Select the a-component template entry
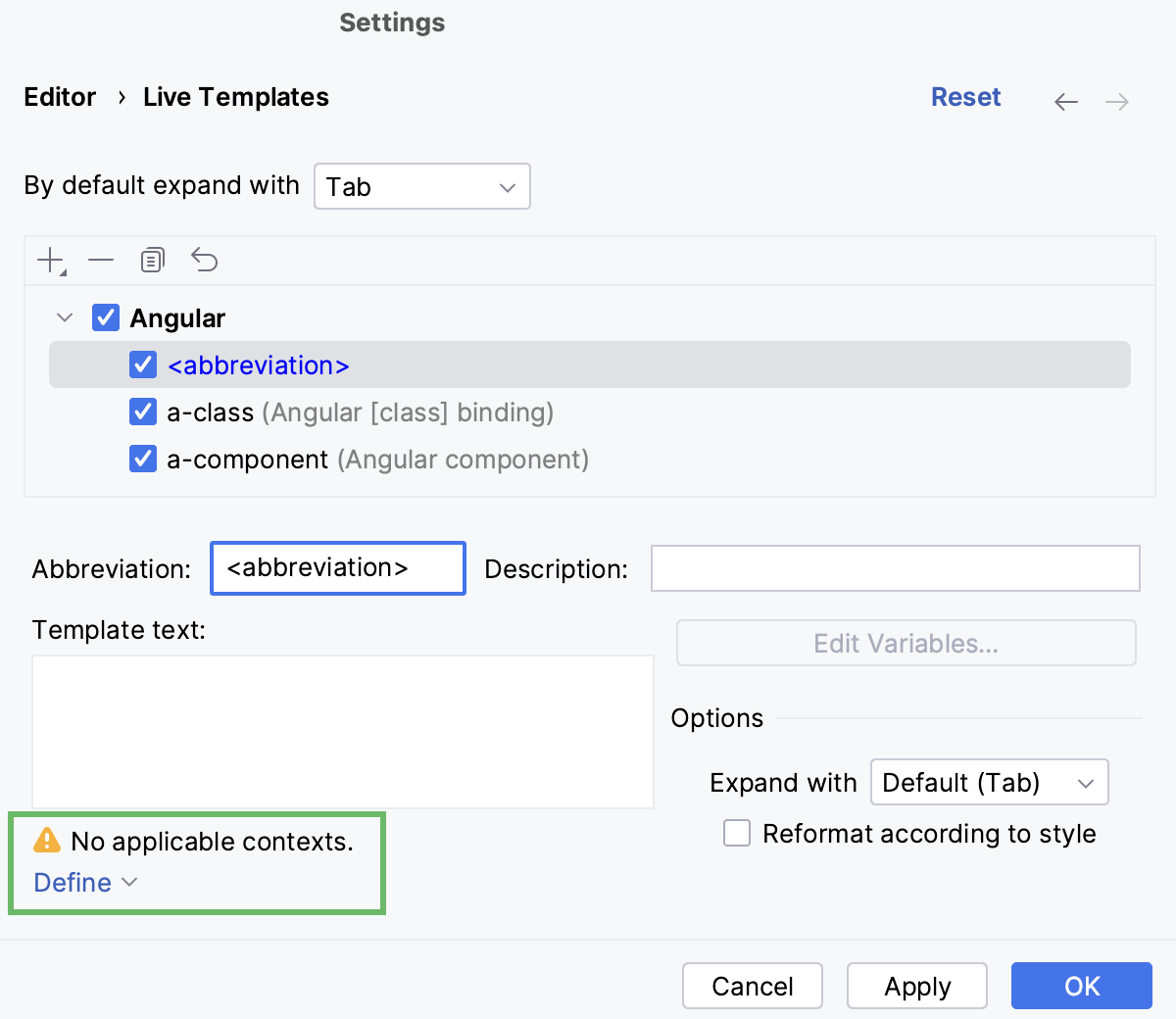The image size is (1176, 1019). click(377, 460)
